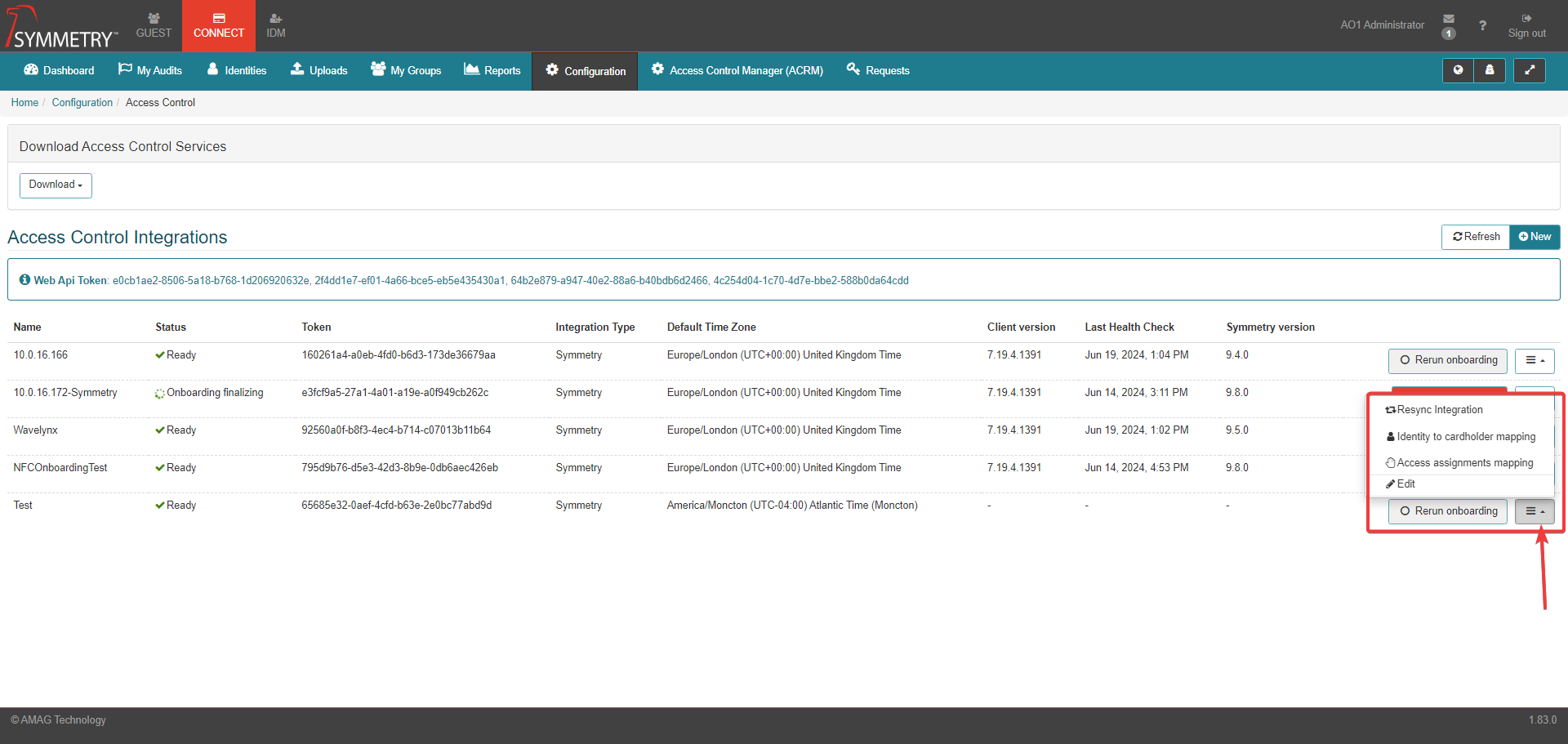
Task: Click the Integration Type column header
Action: [x=595, y=327]
